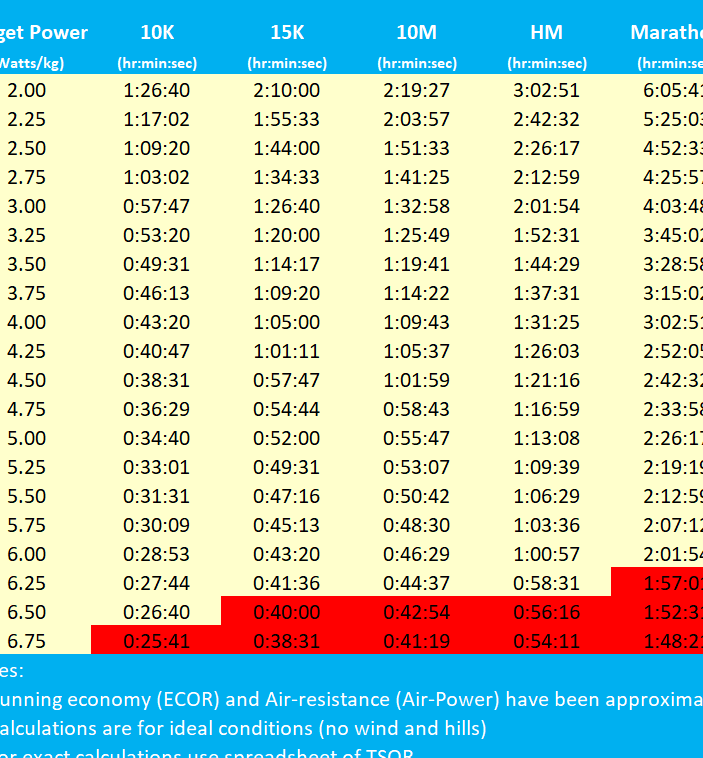Select the 10K time for 2.00 Watts/kg

pyautogui.click(x=157, y=90)
